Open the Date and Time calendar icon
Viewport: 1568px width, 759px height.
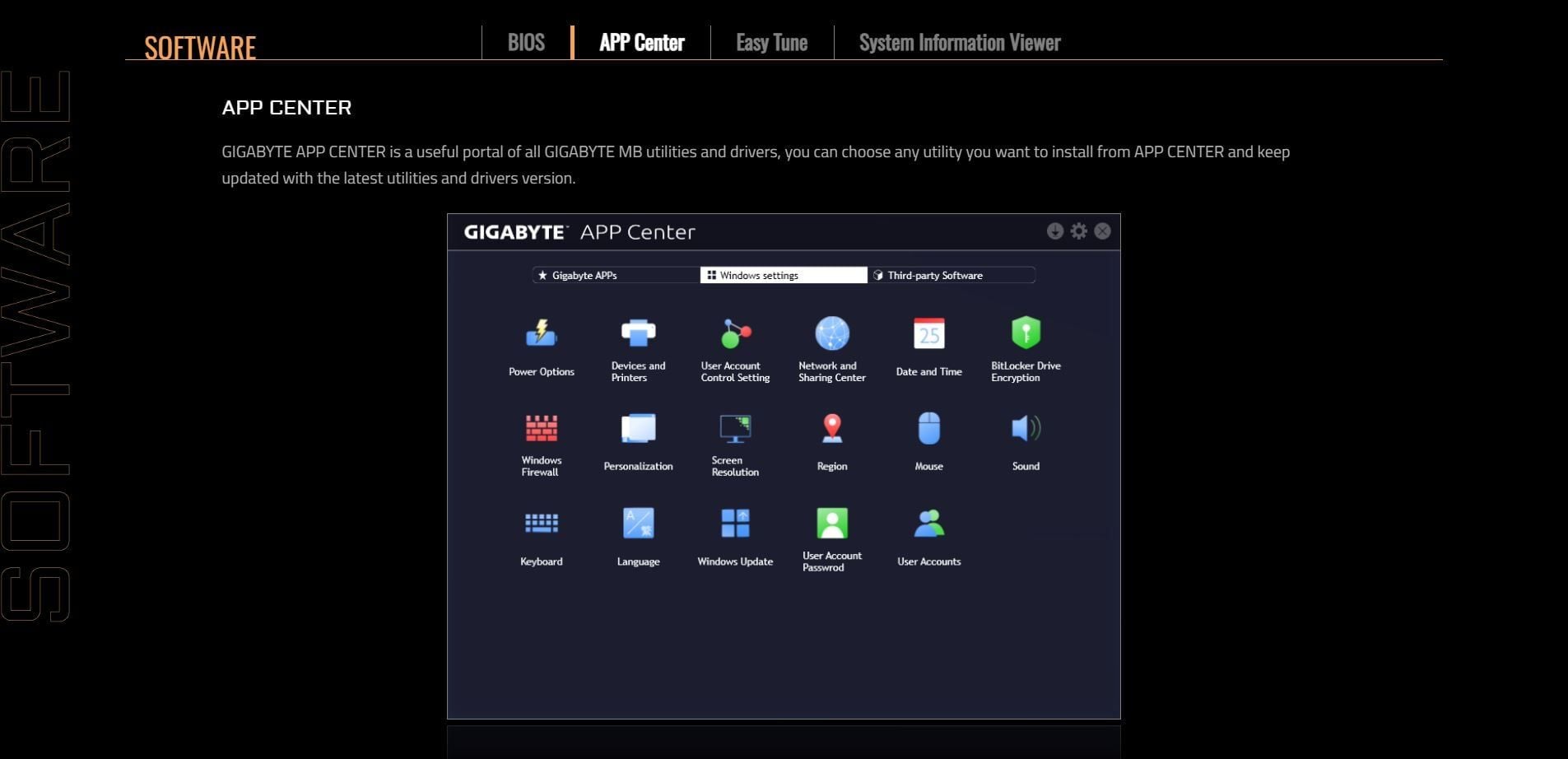(x=928, y=334)
